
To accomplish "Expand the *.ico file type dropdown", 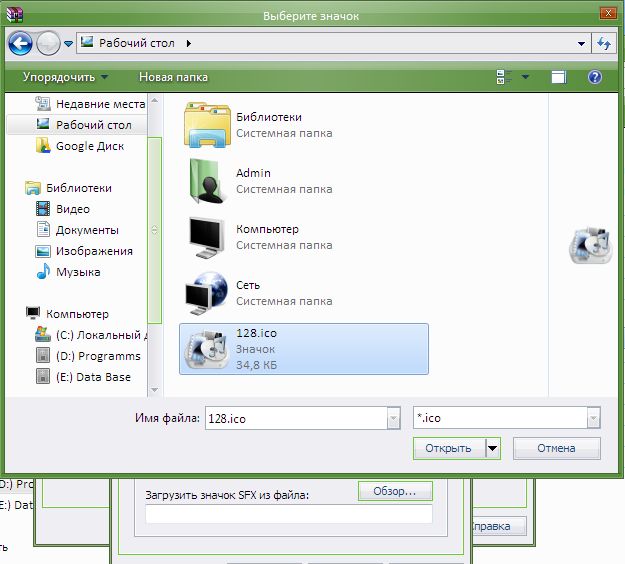I will (x=593, y=419).
